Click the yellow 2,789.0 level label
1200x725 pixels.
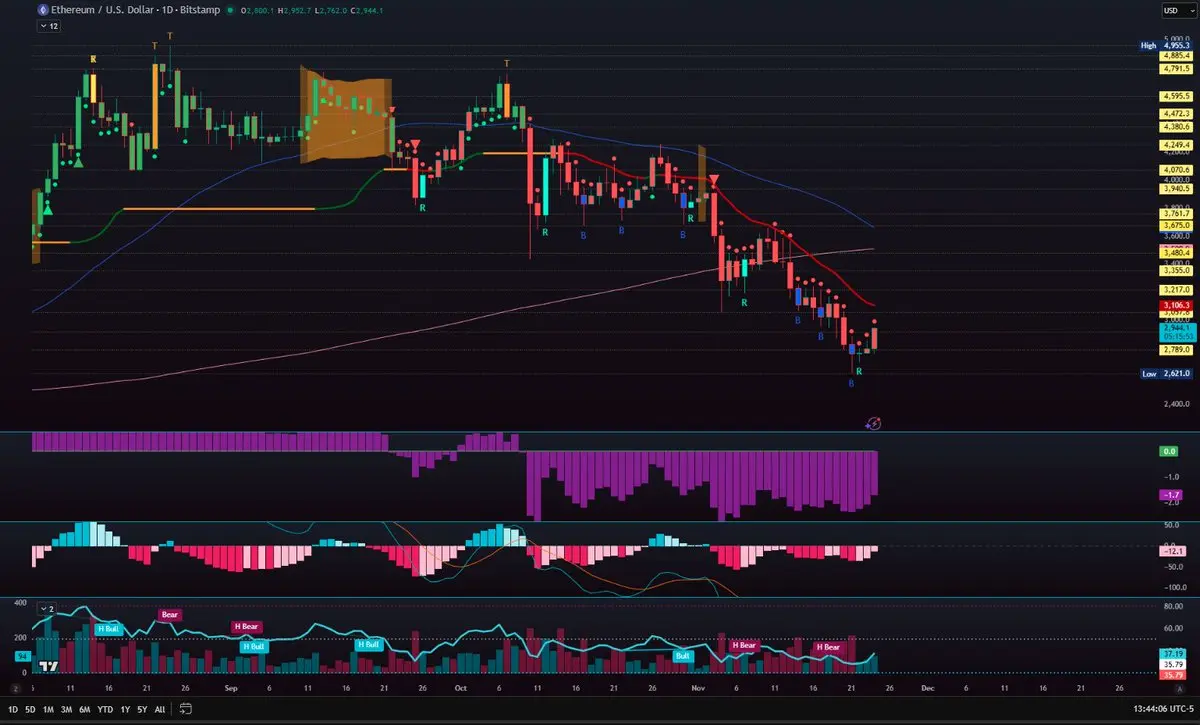pos(1174,350)
